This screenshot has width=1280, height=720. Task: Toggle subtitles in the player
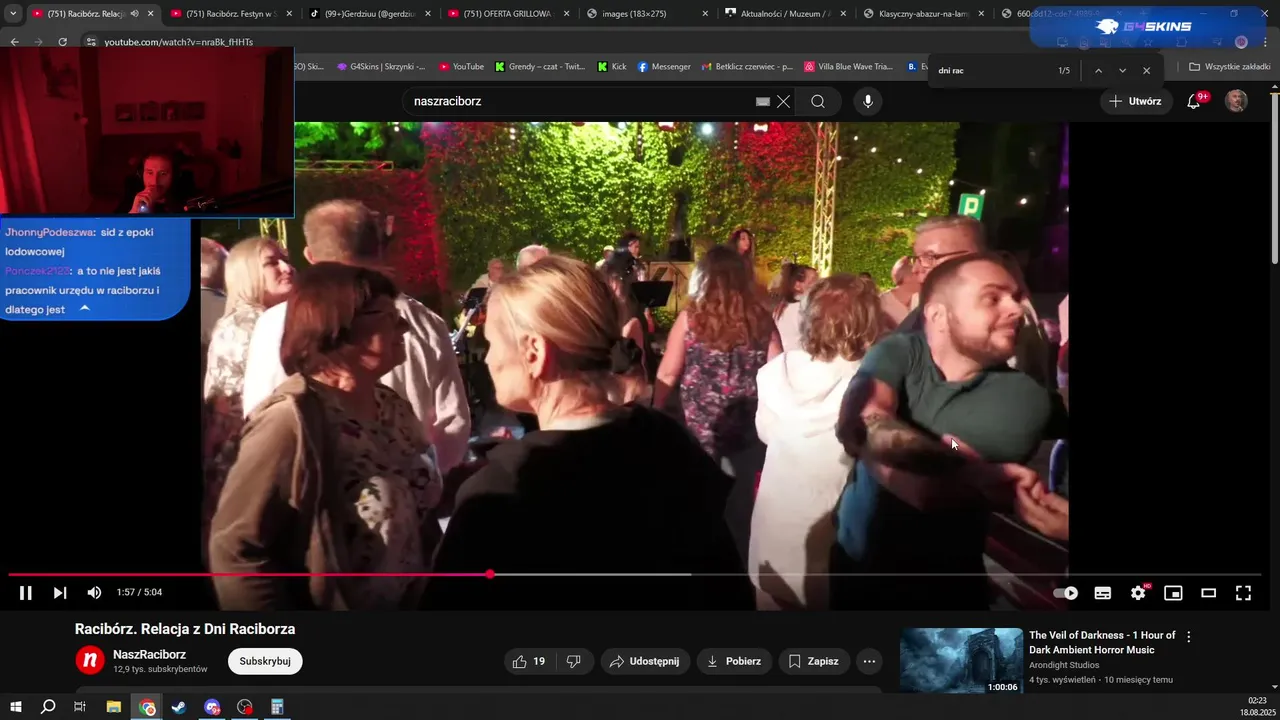(x=1103, y=593)
